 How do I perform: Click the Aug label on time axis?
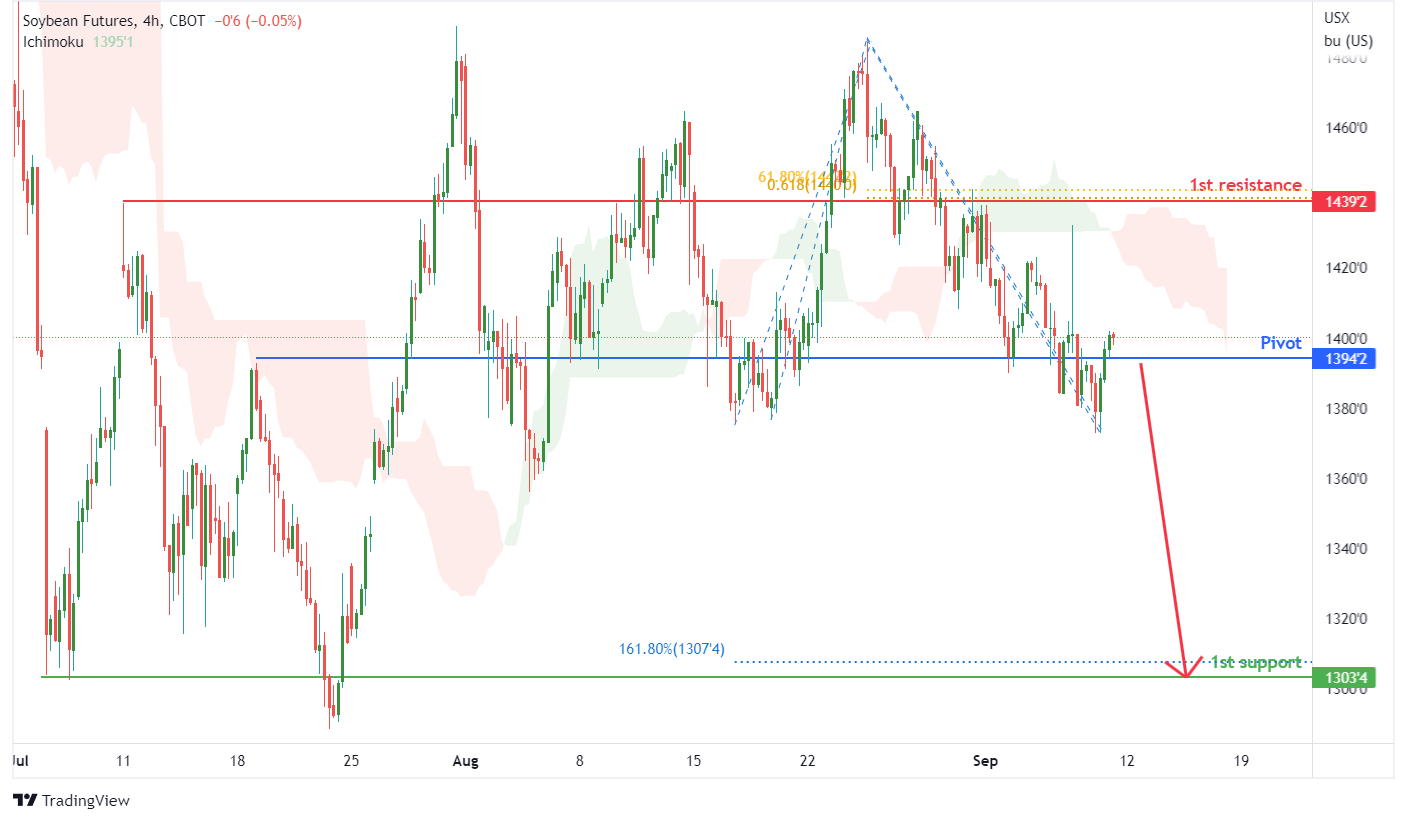click(x=465, y=761)
